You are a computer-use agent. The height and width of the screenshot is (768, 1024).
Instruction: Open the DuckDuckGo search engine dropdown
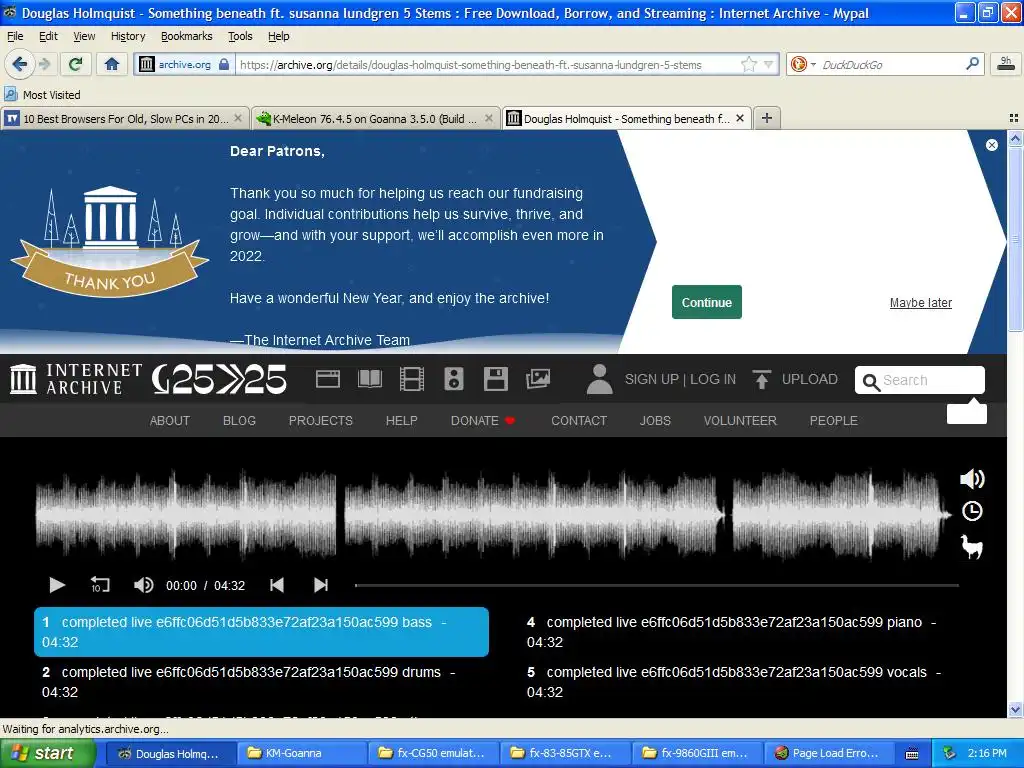(803, 64)
